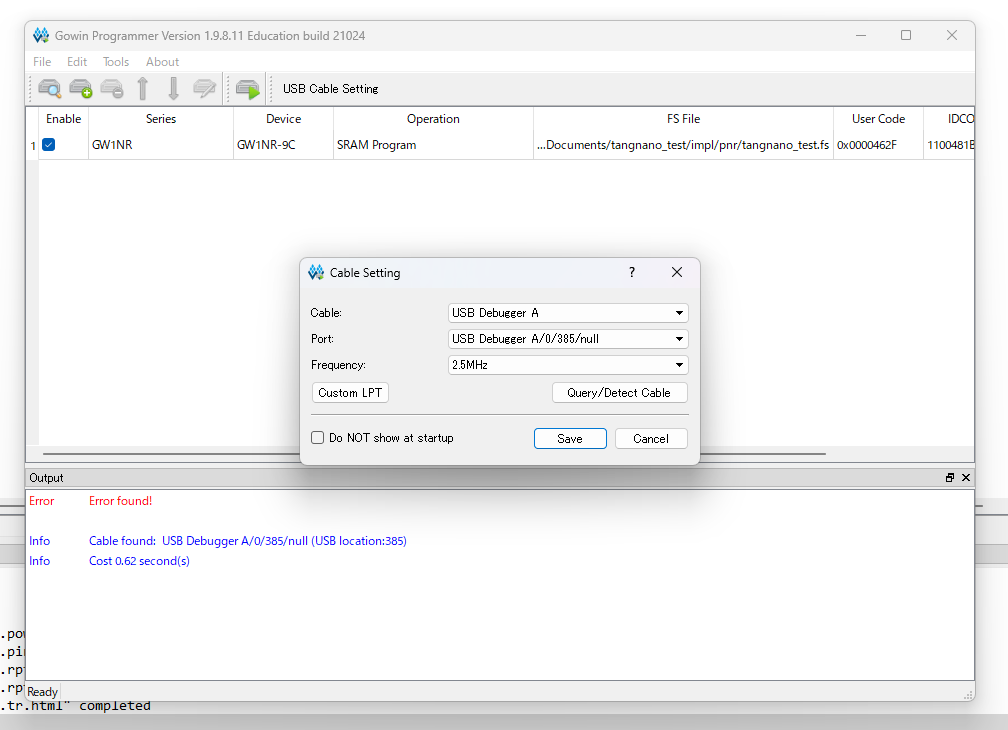Click the Cable found info message
This screenshot has width=1008, height=730.
pyautogui.click(x=248, y=541)
